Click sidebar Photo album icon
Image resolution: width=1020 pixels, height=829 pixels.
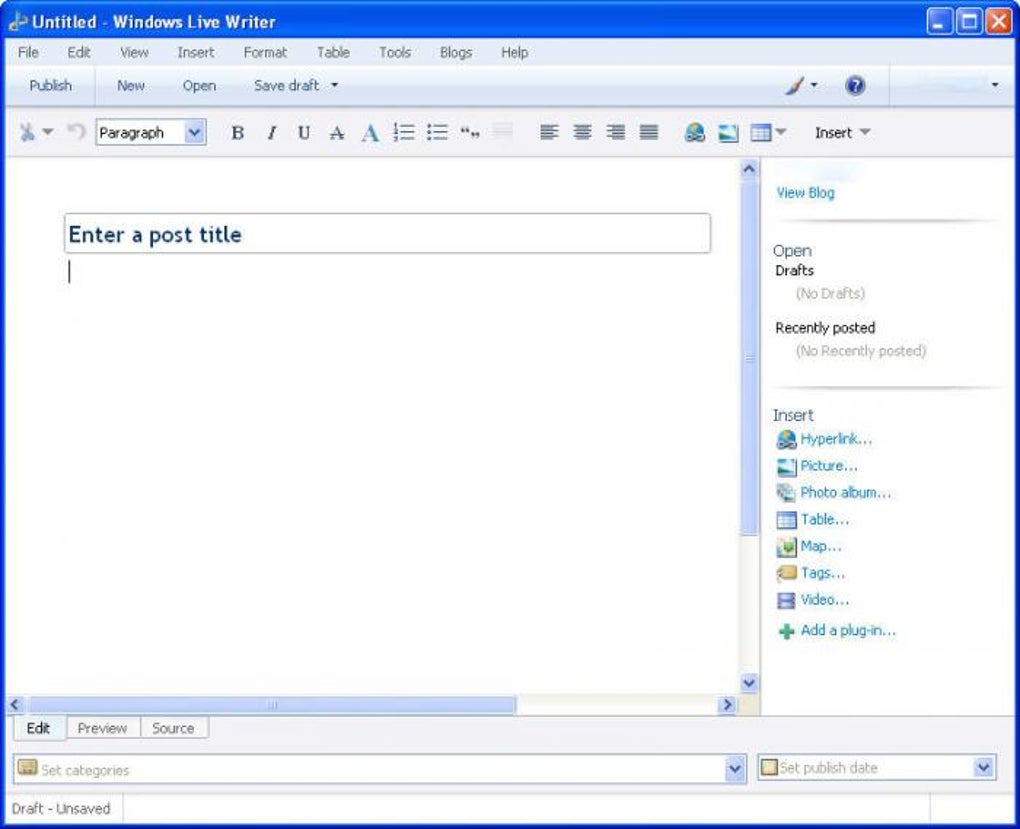click(x=786, y=493)
